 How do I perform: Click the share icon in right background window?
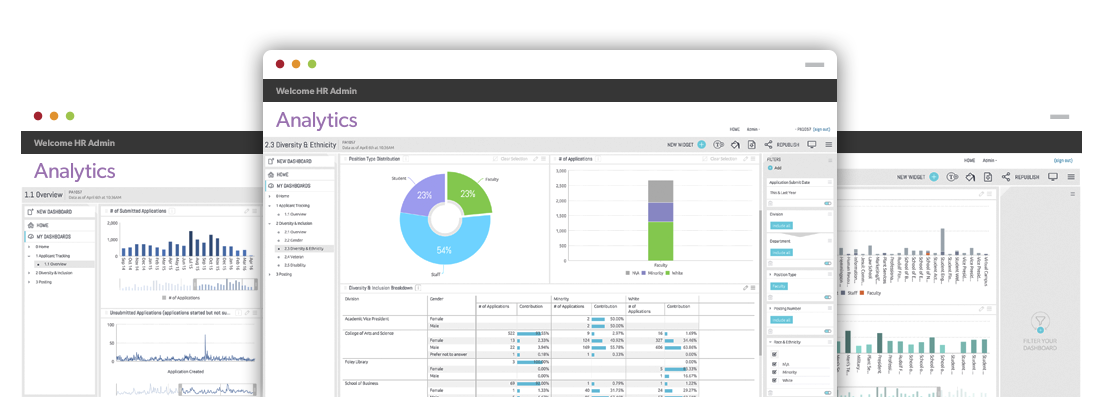coord(1007,177)
